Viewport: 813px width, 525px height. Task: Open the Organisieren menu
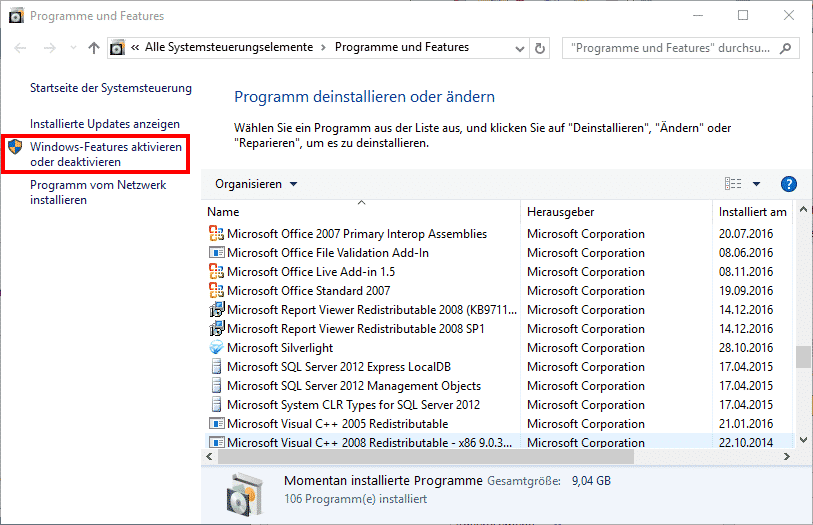pos(256,184)
